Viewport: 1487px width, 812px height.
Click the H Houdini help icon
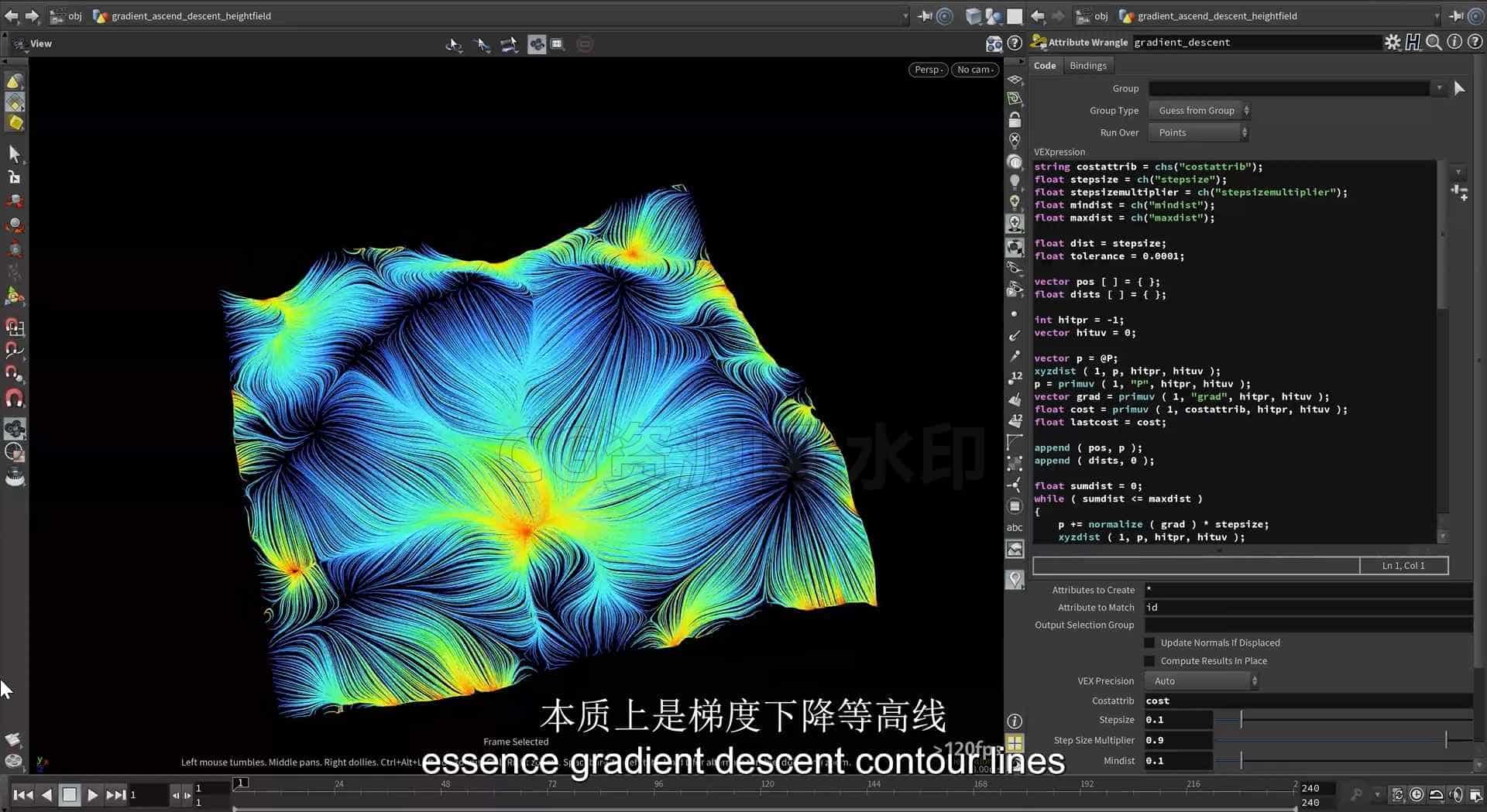pos(1413,43)
